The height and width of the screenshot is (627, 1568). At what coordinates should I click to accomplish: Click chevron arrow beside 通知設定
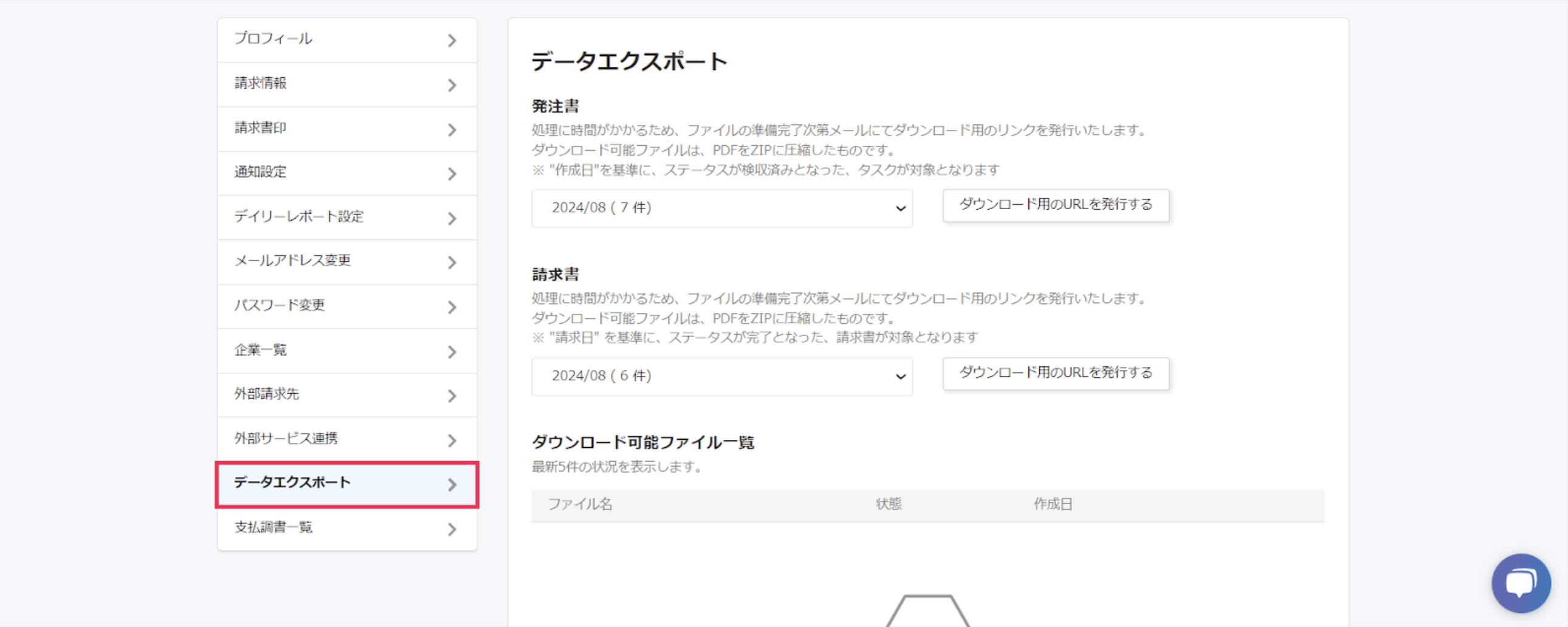[452, 174]
